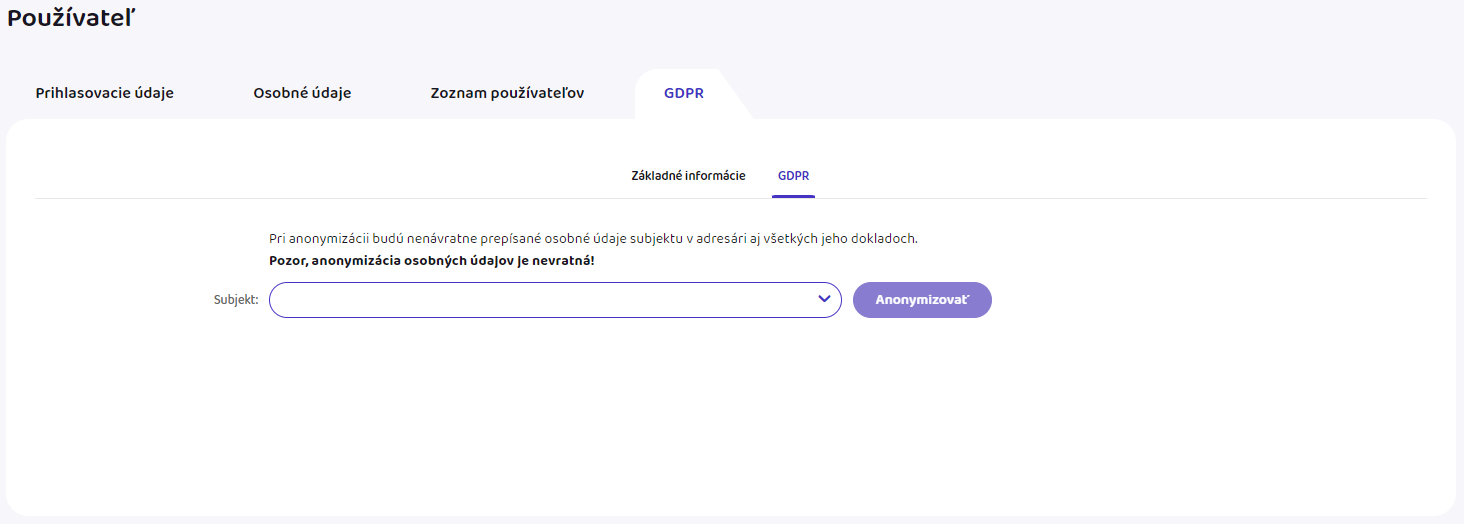Click the bold Pozor anonymization warning
This screenshot has height=524, width=1464.
(x=432, y=261)
